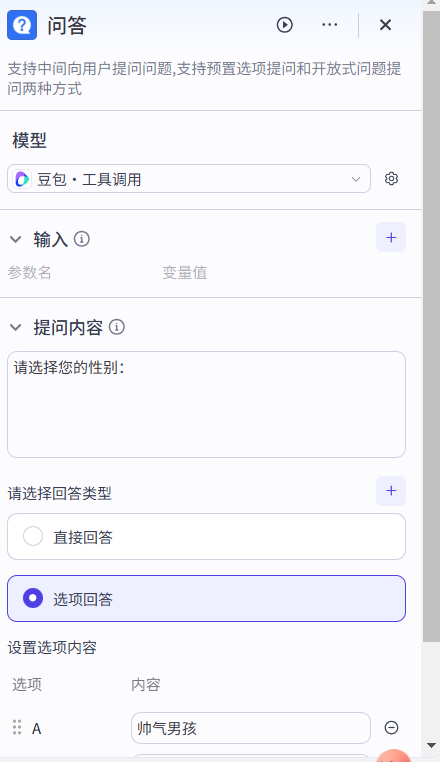The width and height of the screenshot is (440, 762).
Task: Click the info icon beside 提问内容
Action: pos(117,327)
